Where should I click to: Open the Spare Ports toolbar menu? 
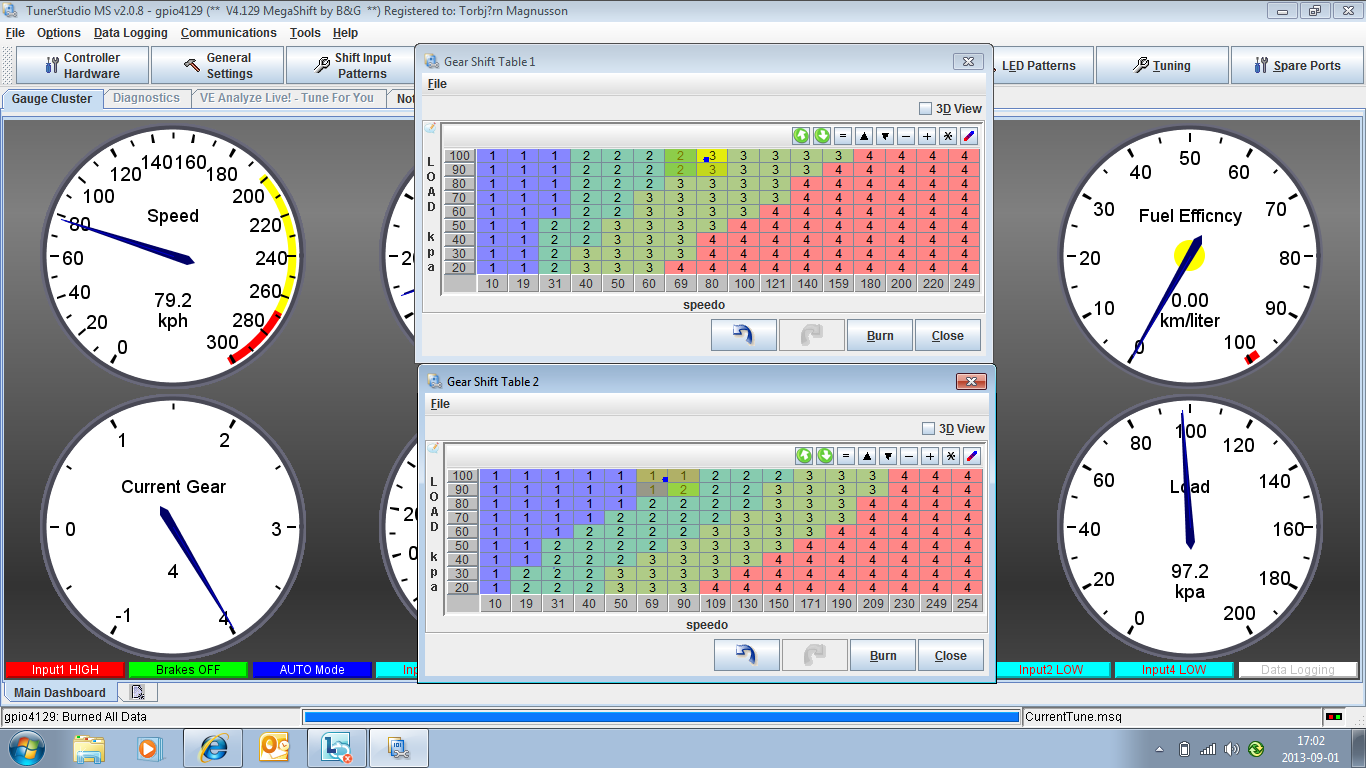pyautogui.click(x=1296, y=65)
